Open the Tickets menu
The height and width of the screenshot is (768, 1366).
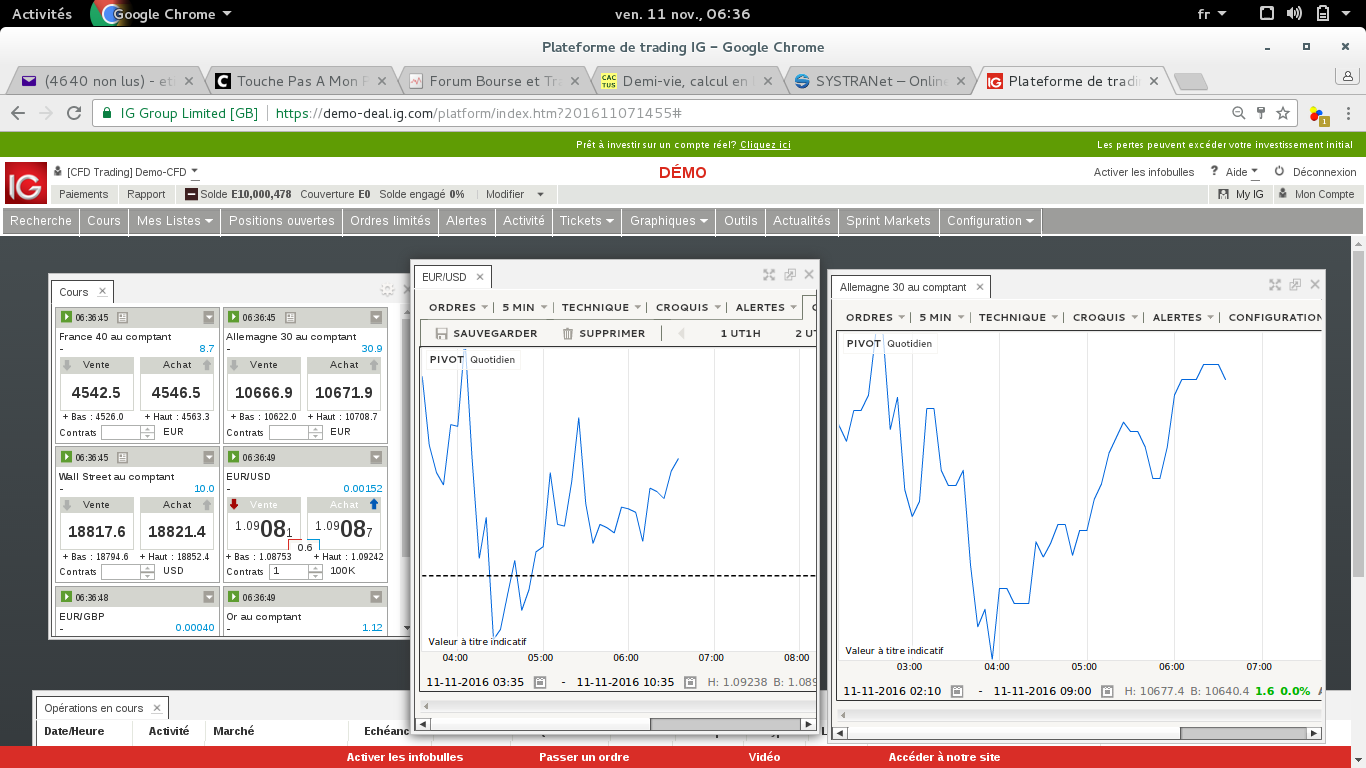pyautogui.click(x=587, y=221)
